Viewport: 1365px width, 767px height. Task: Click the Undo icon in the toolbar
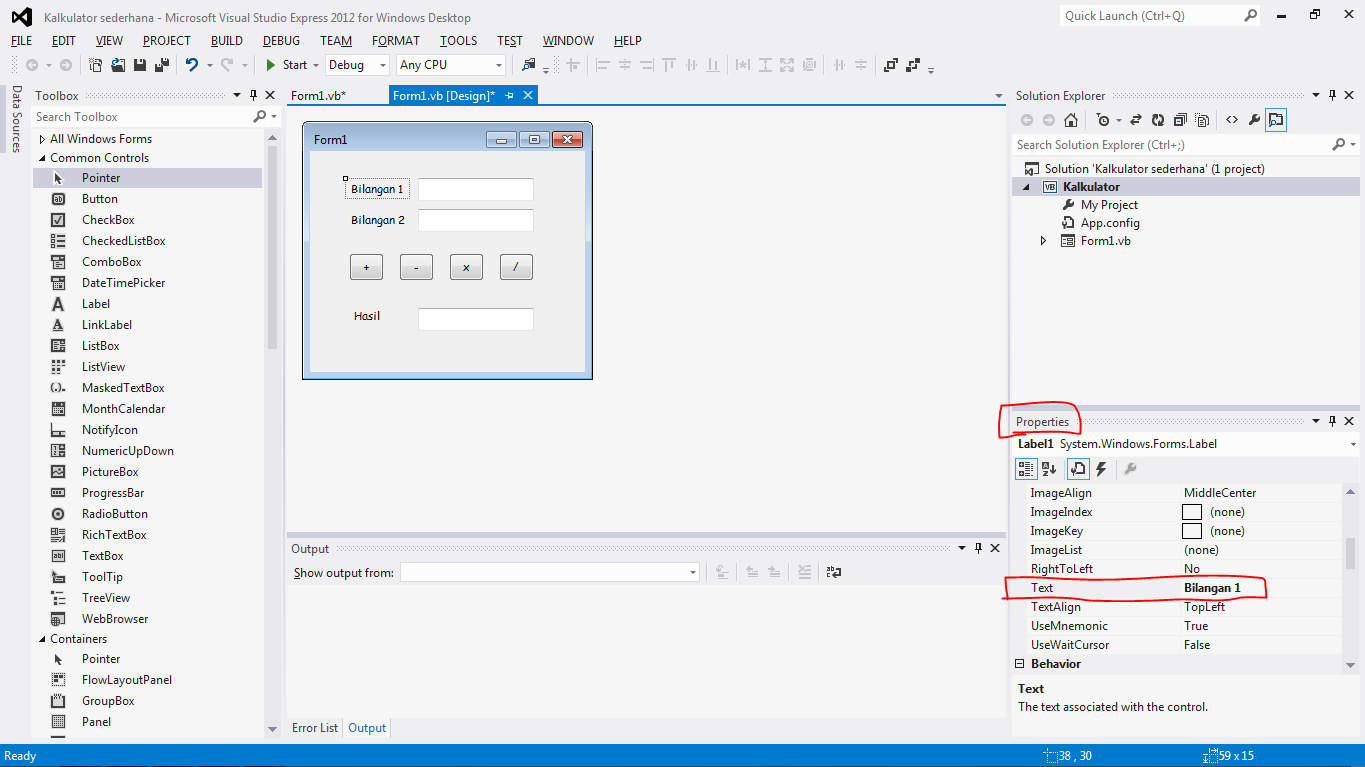(191, 64)
